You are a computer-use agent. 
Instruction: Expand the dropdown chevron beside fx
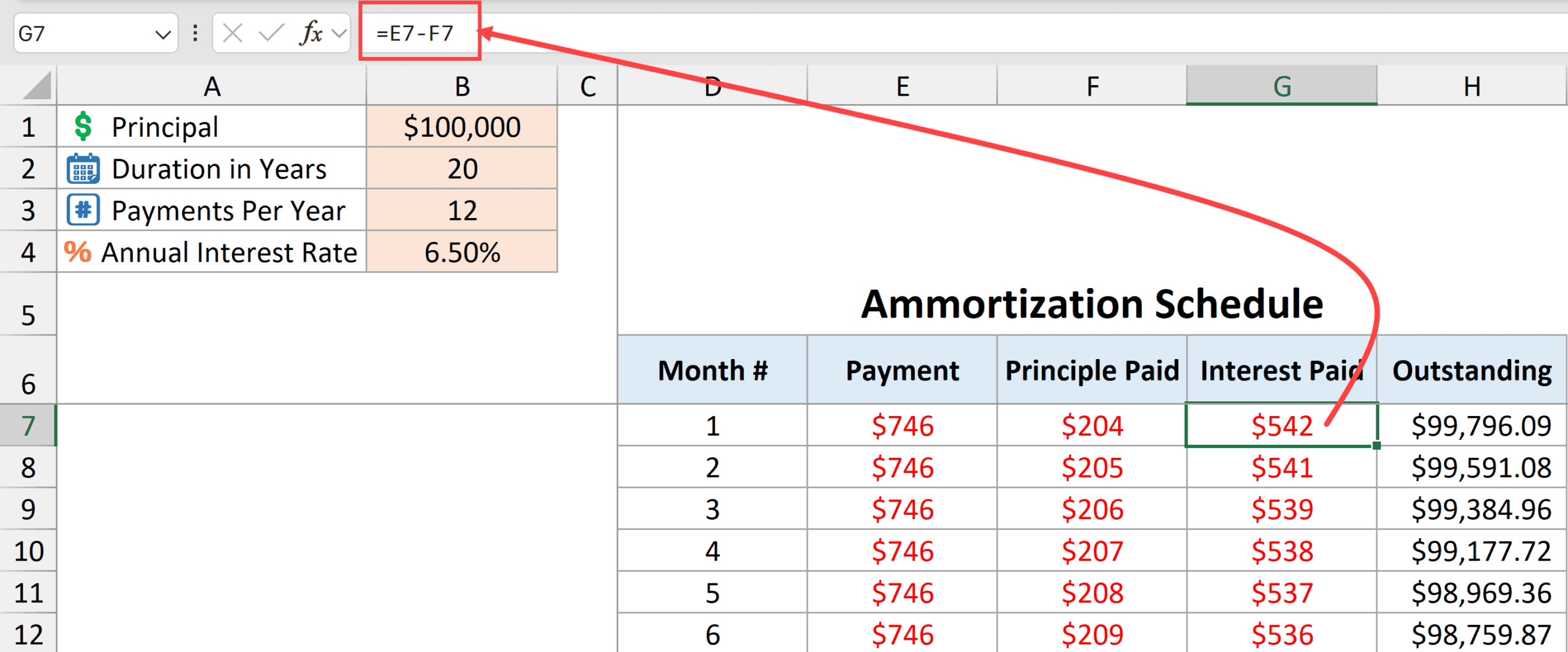pos(339,34)
